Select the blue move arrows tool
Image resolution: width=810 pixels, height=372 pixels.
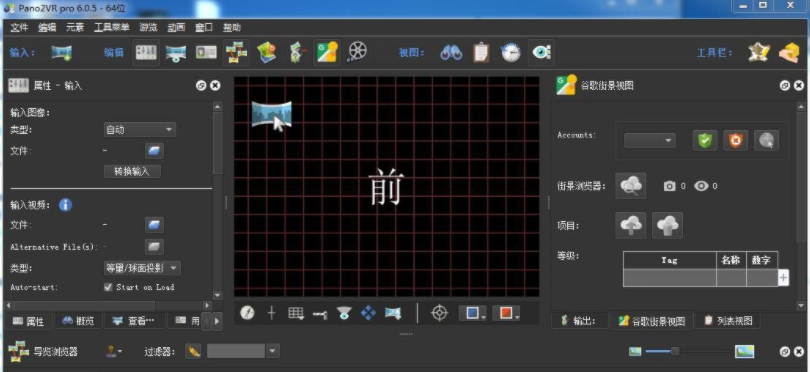pos(368,313)
